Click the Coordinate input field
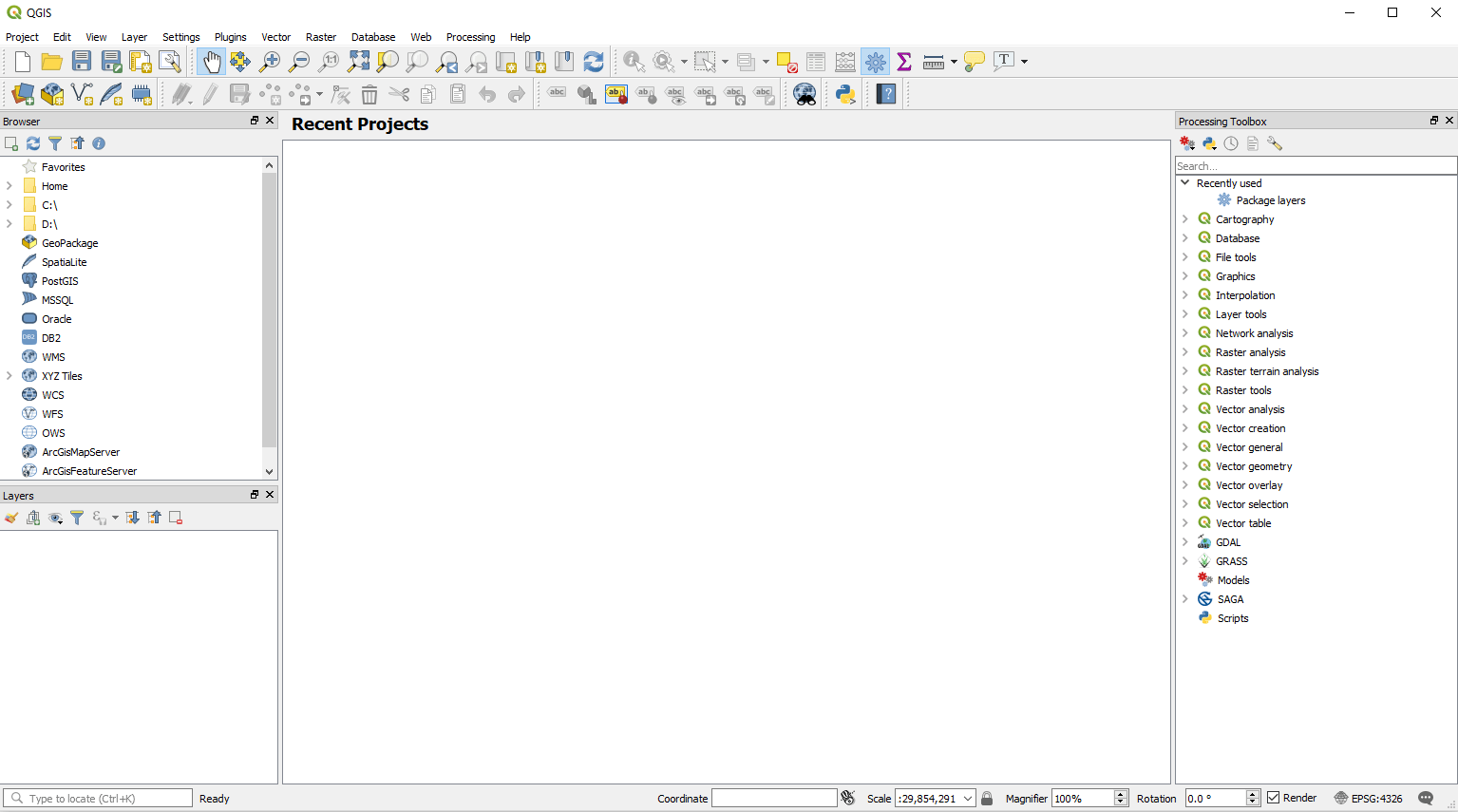 point(774,798)
